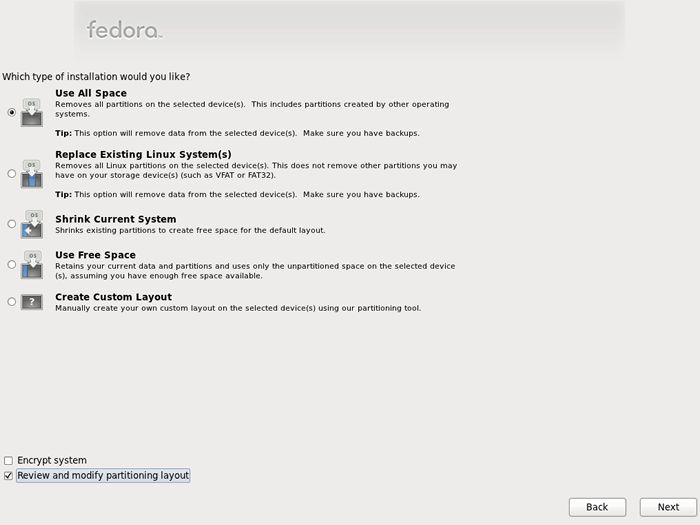Click the Create Custom Layout question-mark icon
Image resolution: width=700 pixels, height=525 pixels.
32,302
